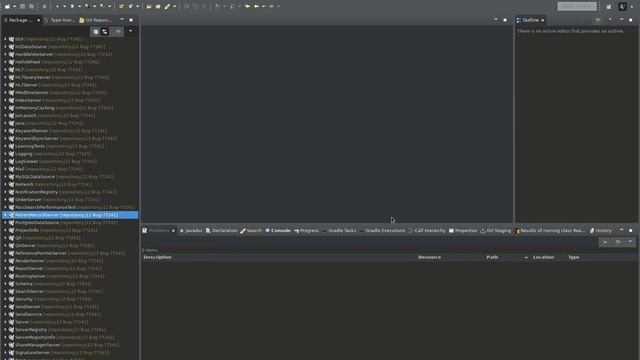Switch to the Git Repositories tab
The image size is (640, 360).
(96, 20)
